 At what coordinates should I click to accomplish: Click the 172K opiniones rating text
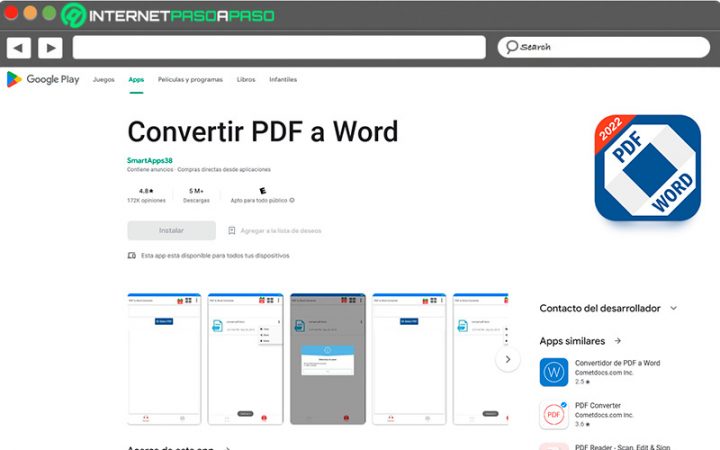click(146, 200)
